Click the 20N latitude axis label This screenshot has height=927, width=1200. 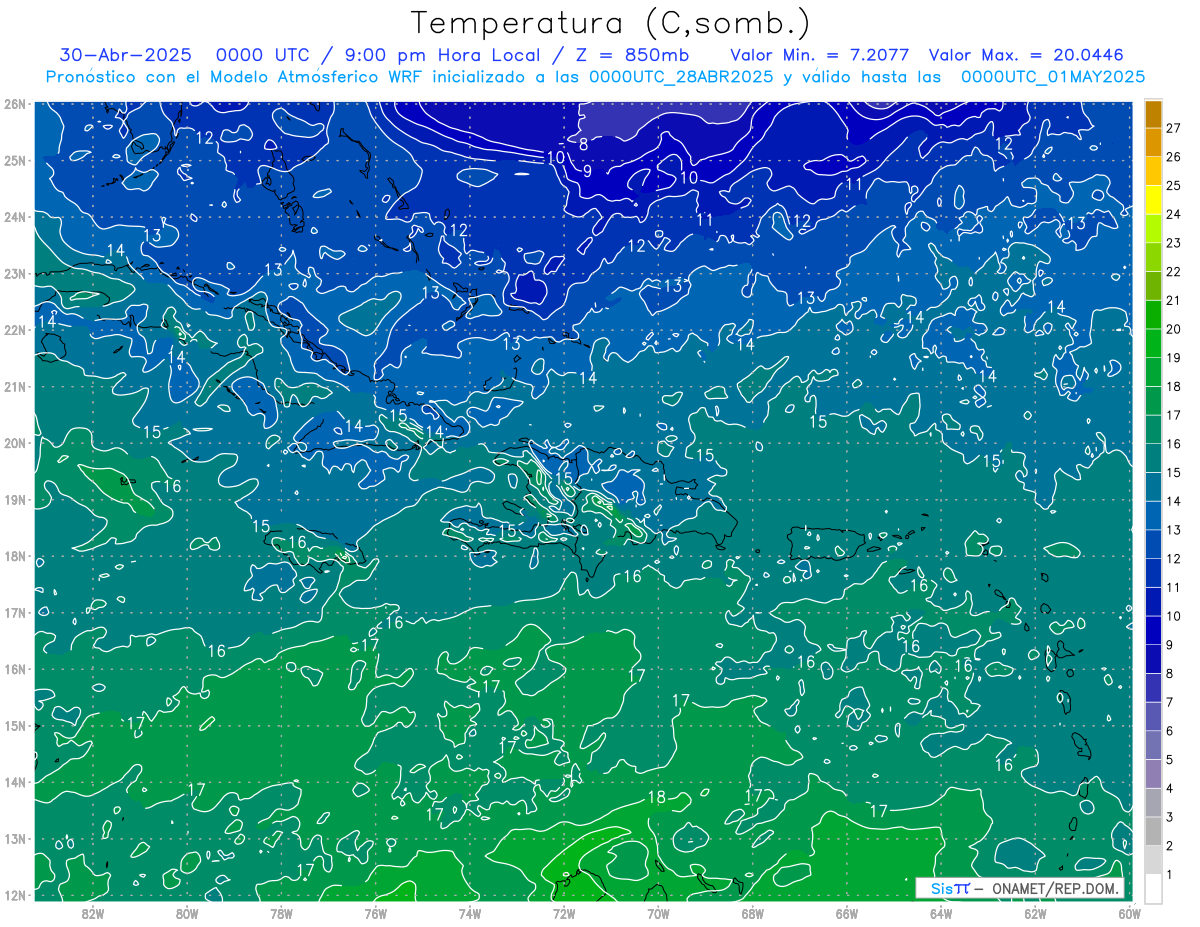coord(15,443)
